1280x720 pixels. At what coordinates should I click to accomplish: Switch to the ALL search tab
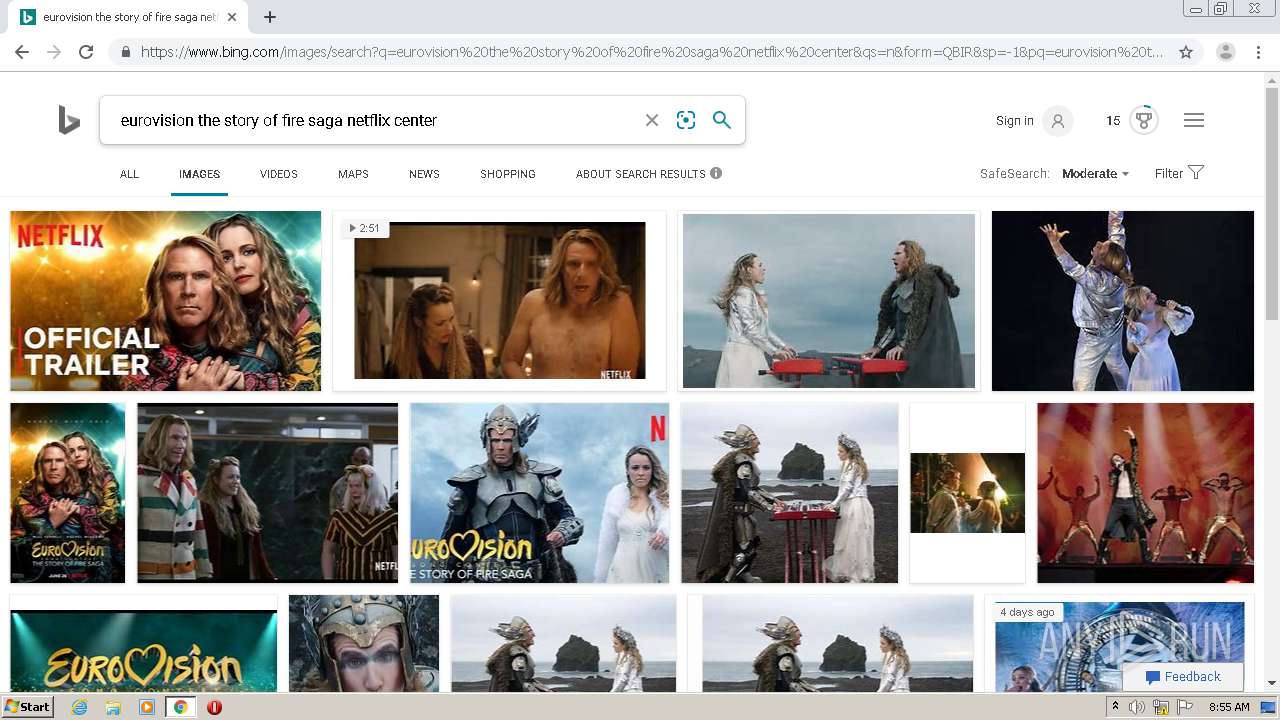(129, 174)
